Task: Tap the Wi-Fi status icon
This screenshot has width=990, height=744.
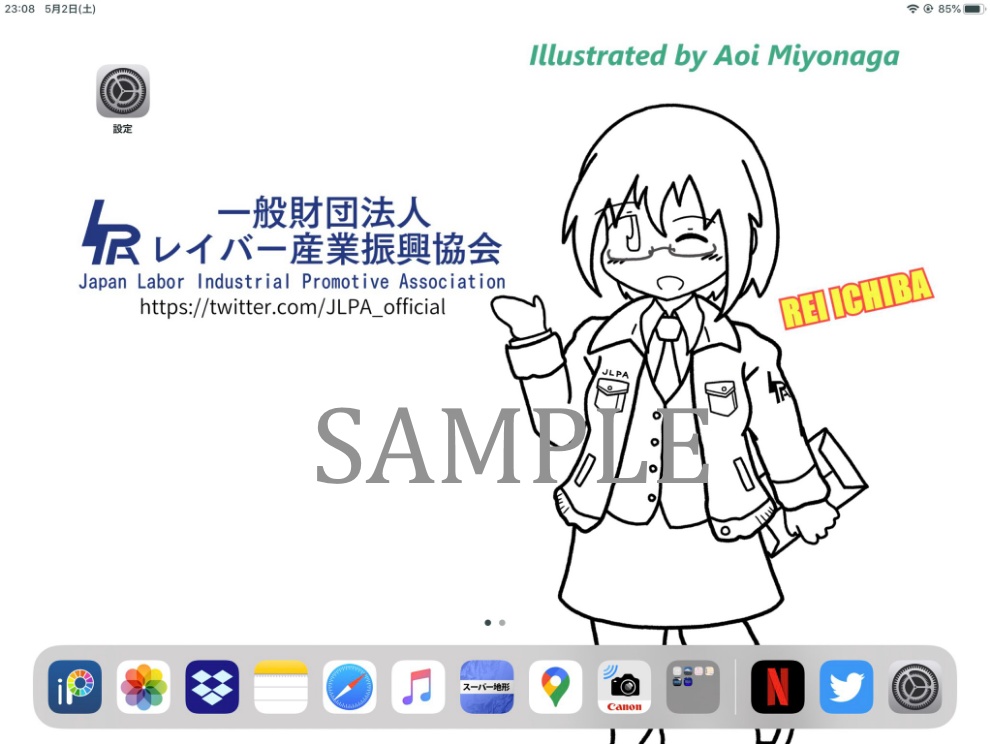Action: [x=912, y=9]
